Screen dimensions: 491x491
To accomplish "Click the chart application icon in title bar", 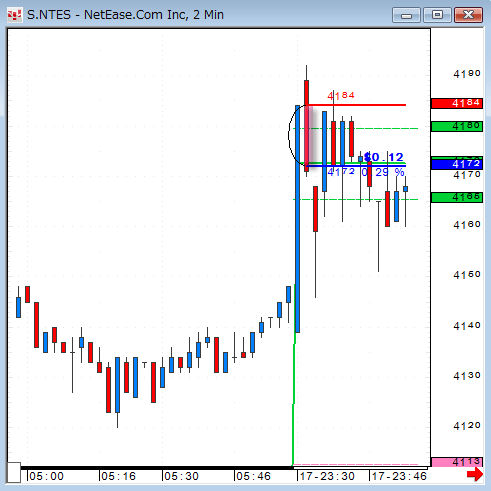I will coord(15,15).
